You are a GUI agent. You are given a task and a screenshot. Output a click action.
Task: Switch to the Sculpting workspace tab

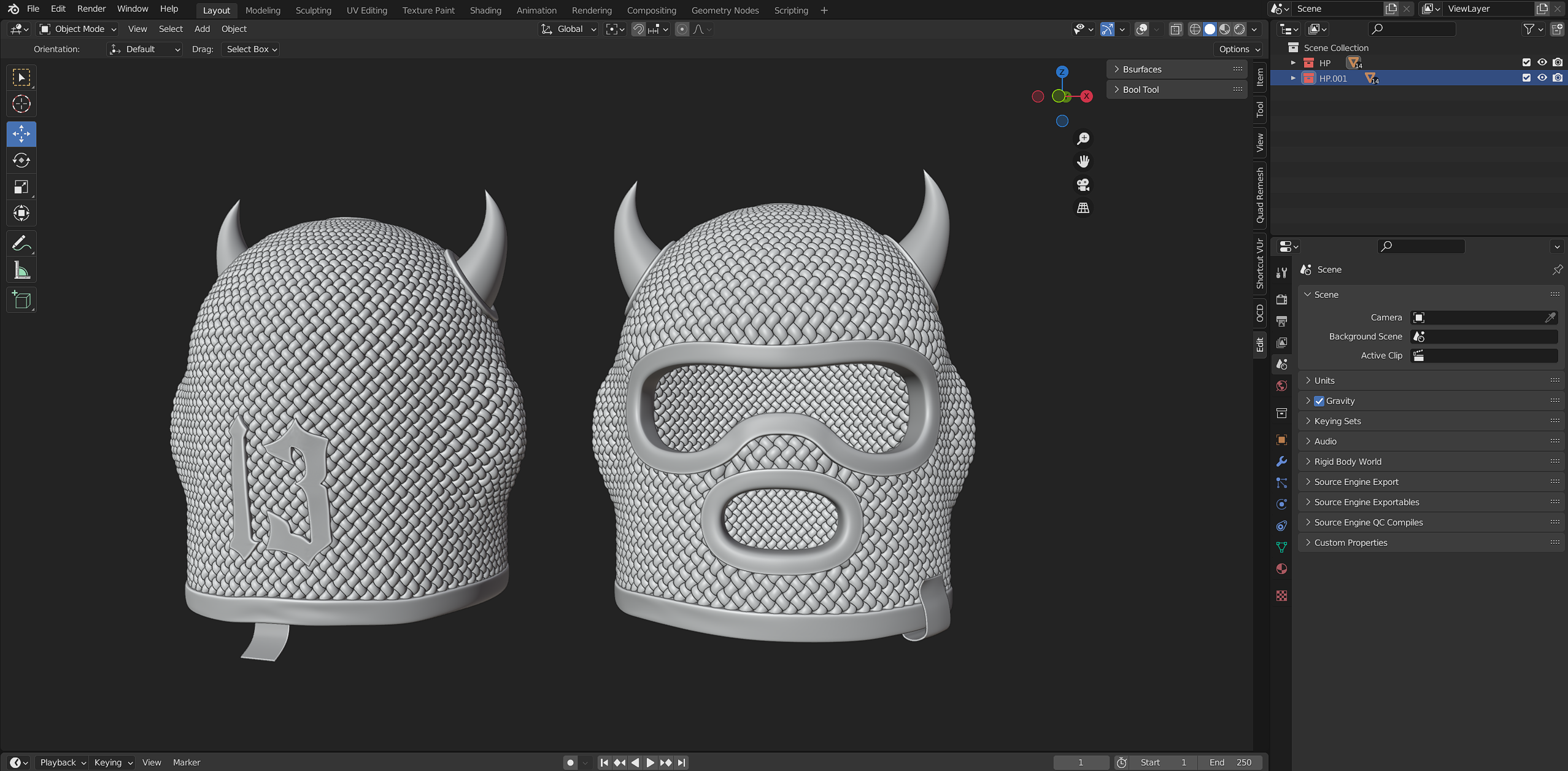pos(313,10)
